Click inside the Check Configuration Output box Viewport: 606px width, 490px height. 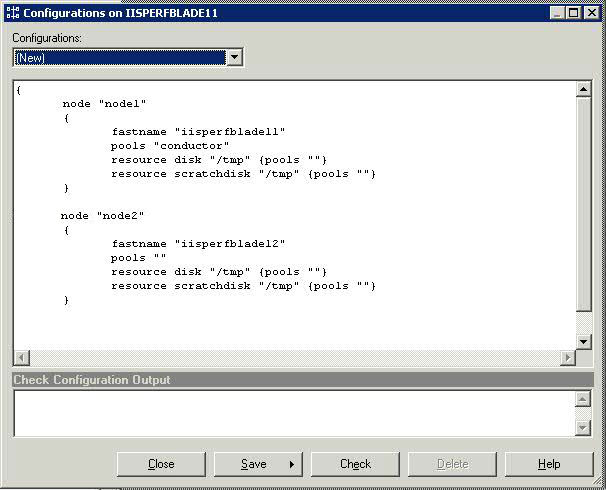coord(294,413)
